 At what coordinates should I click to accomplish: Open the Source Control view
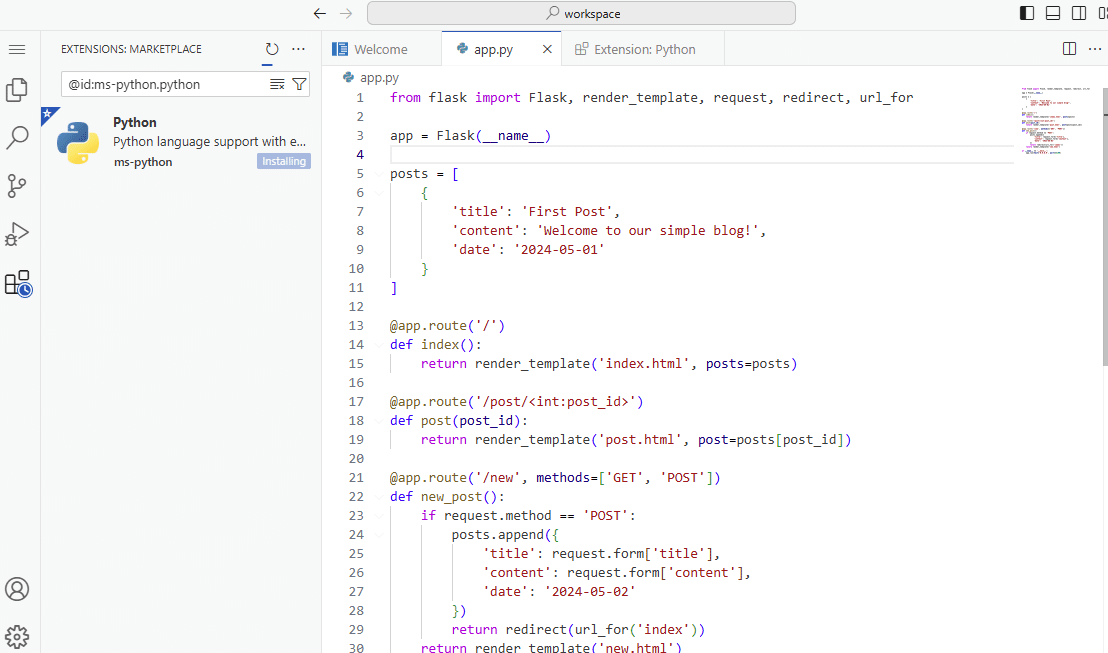coord(17,186)
